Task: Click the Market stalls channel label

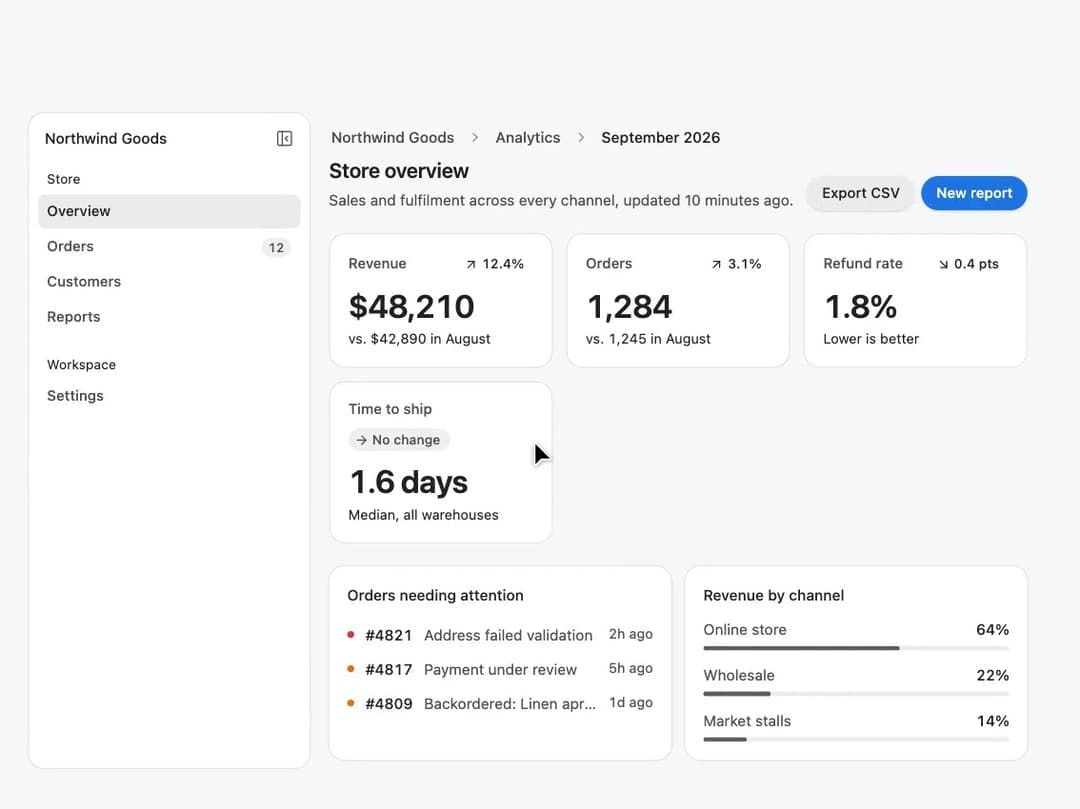Action: point(747,721)
